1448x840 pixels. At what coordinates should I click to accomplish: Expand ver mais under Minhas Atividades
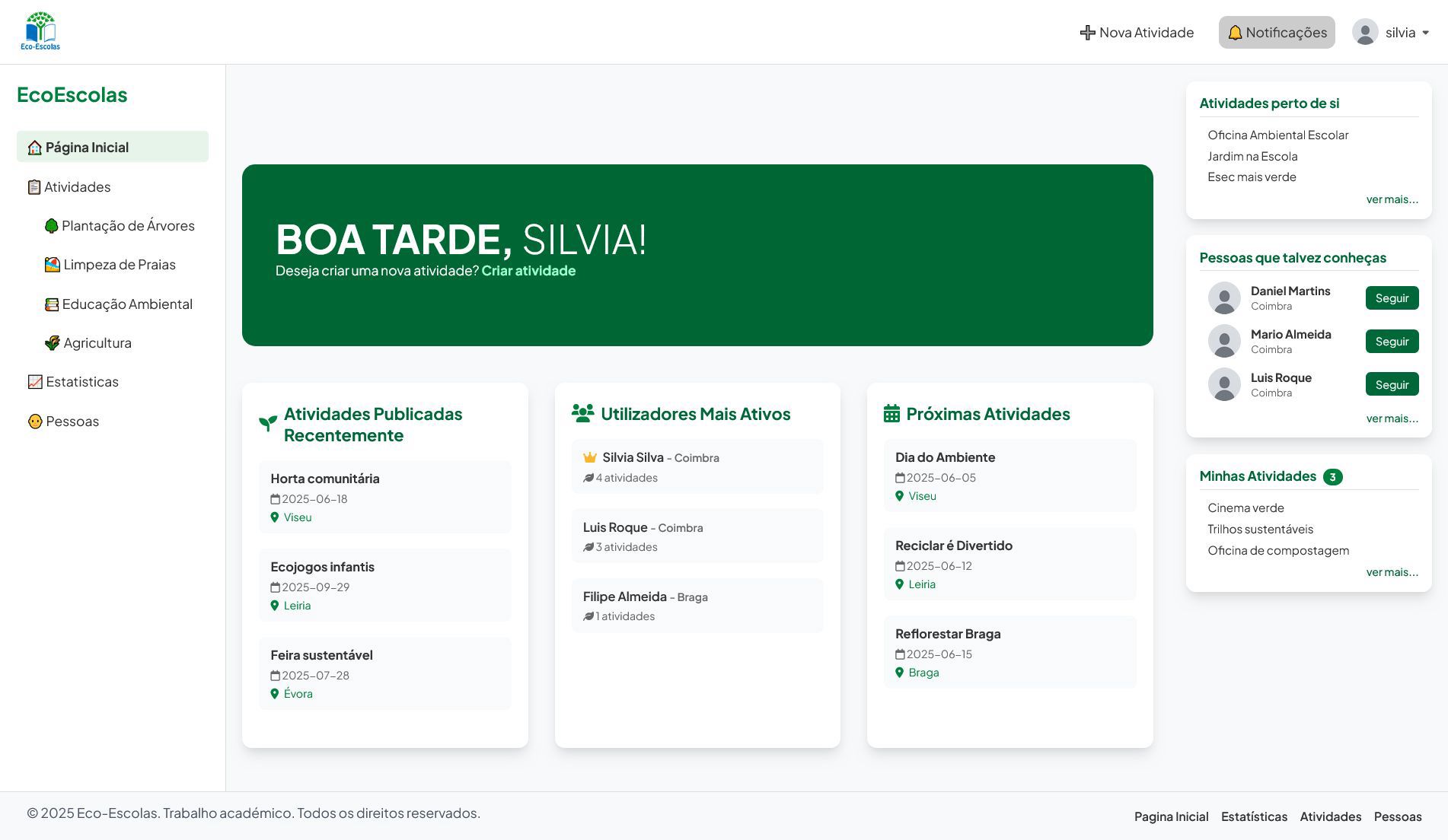1392,572
